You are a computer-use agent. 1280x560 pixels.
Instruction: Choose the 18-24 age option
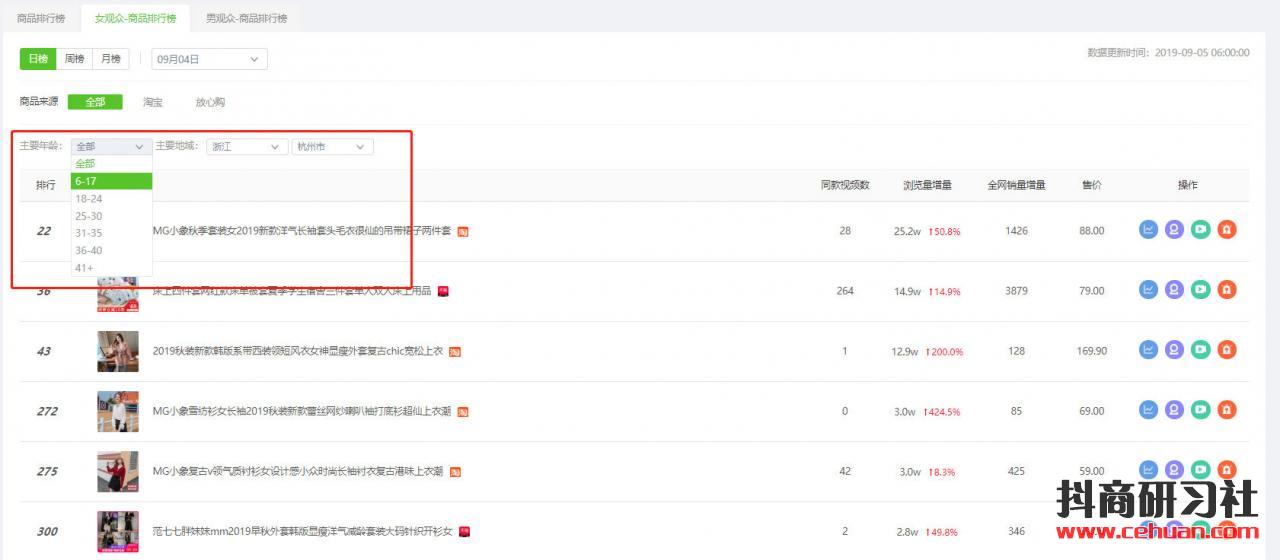click(x=89, y=199)
